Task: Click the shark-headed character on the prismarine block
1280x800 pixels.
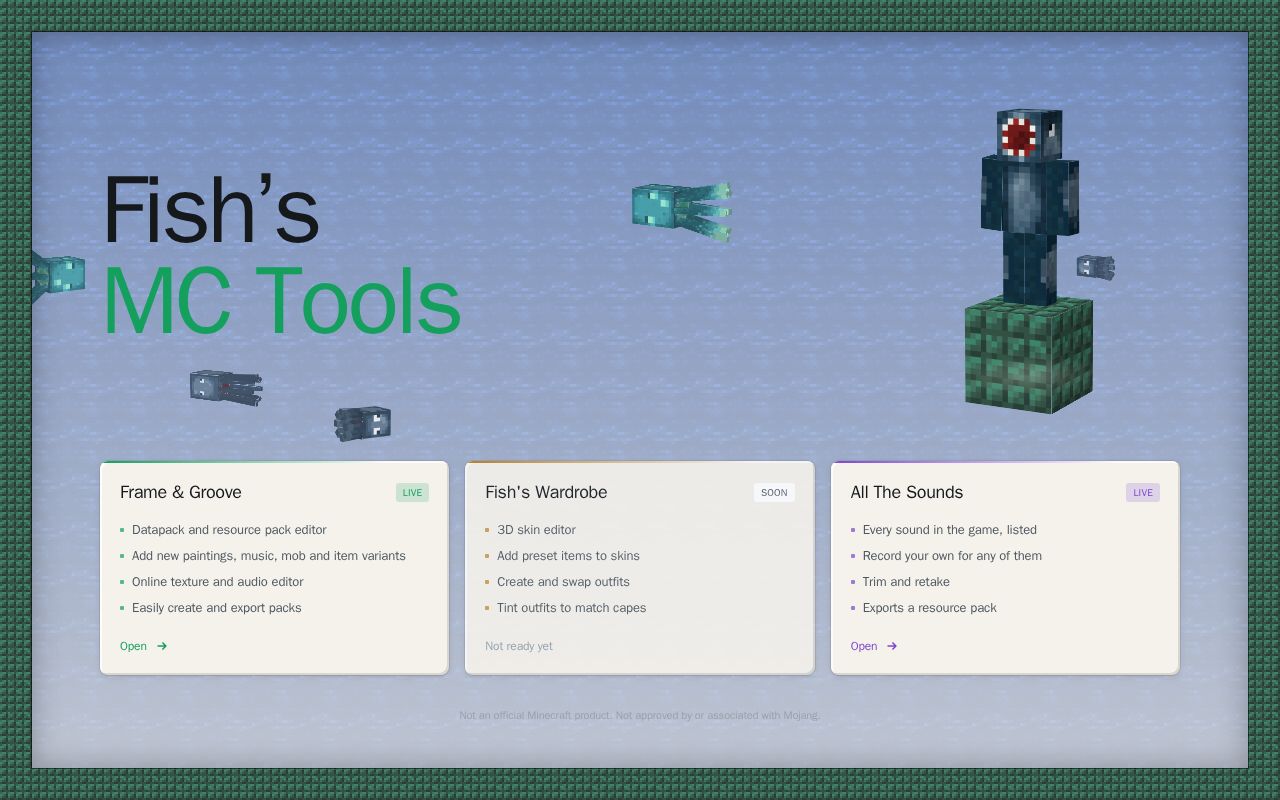Action: (x=1029, y=205)
